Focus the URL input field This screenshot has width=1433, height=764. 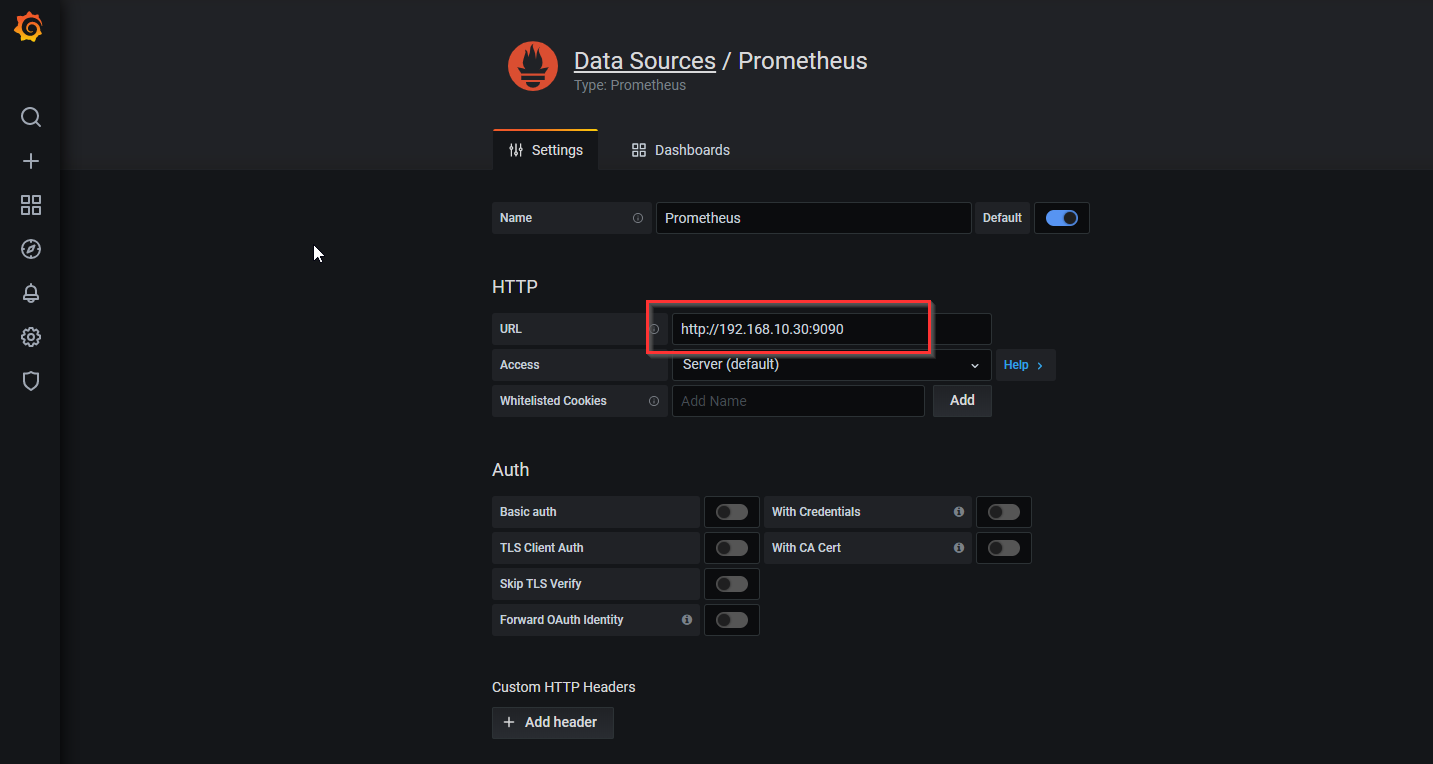coord(832,329)
